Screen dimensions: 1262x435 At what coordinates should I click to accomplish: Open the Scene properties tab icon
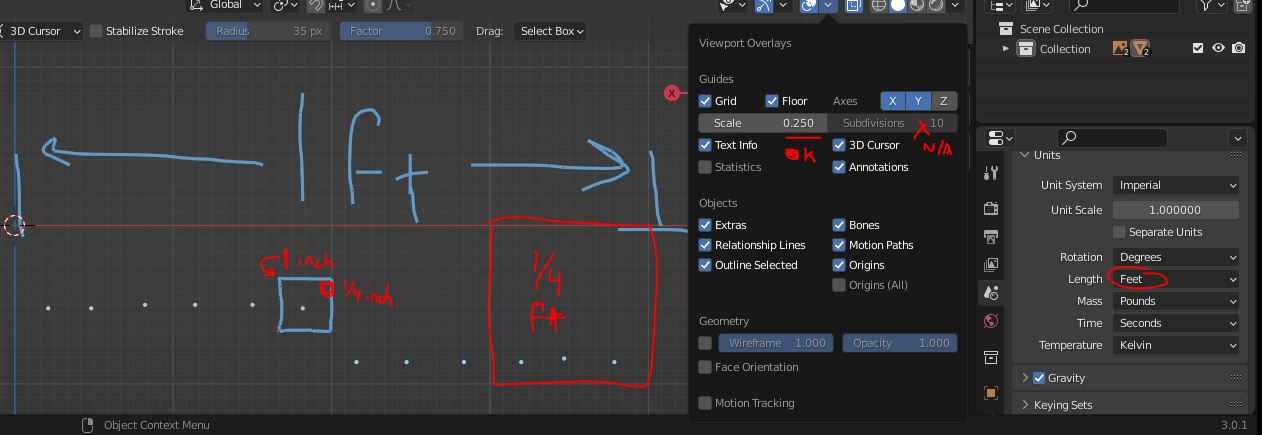[990, 293]
